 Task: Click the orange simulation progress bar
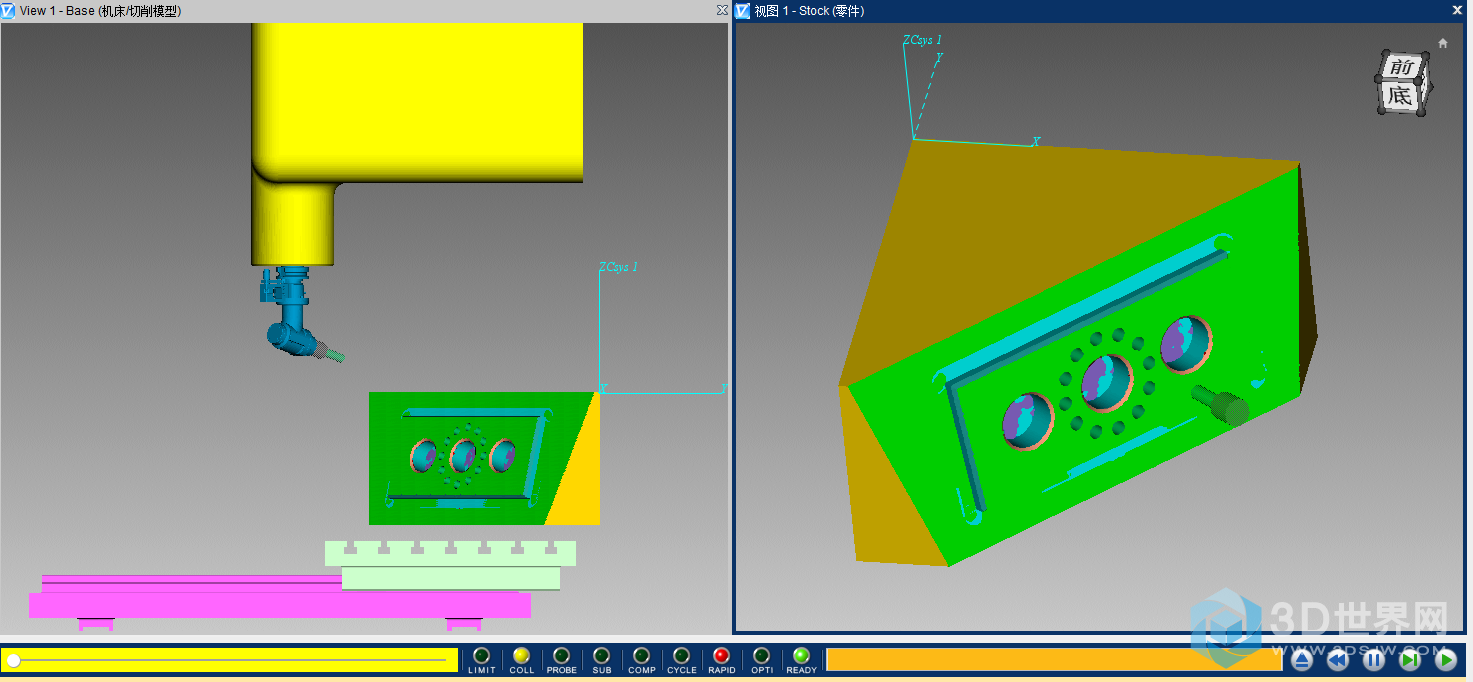tap(1054, 660)
